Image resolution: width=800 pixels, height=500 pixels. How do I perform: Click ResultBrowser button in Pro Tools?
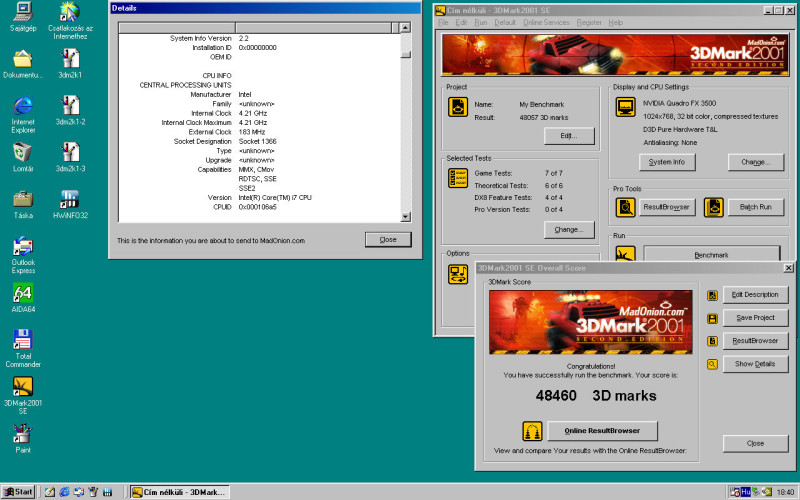tap(666, 207)
